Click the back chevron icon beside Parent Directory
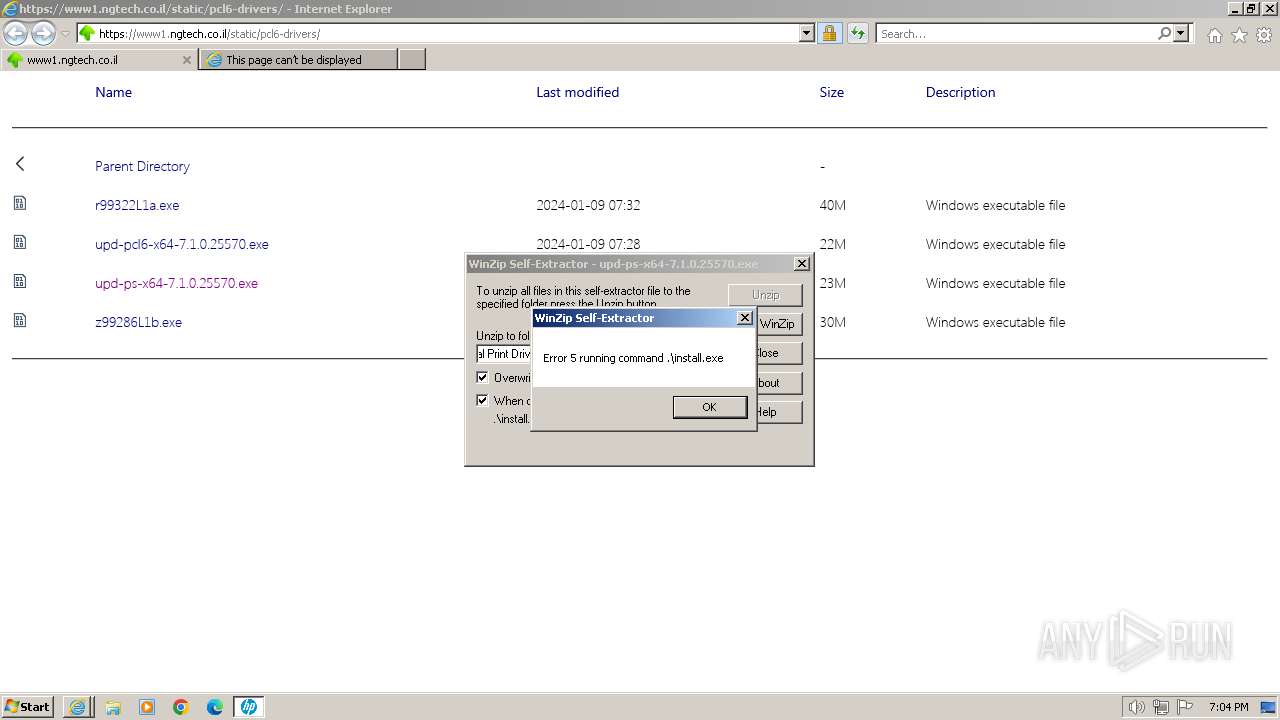 [x=20, y=164]
